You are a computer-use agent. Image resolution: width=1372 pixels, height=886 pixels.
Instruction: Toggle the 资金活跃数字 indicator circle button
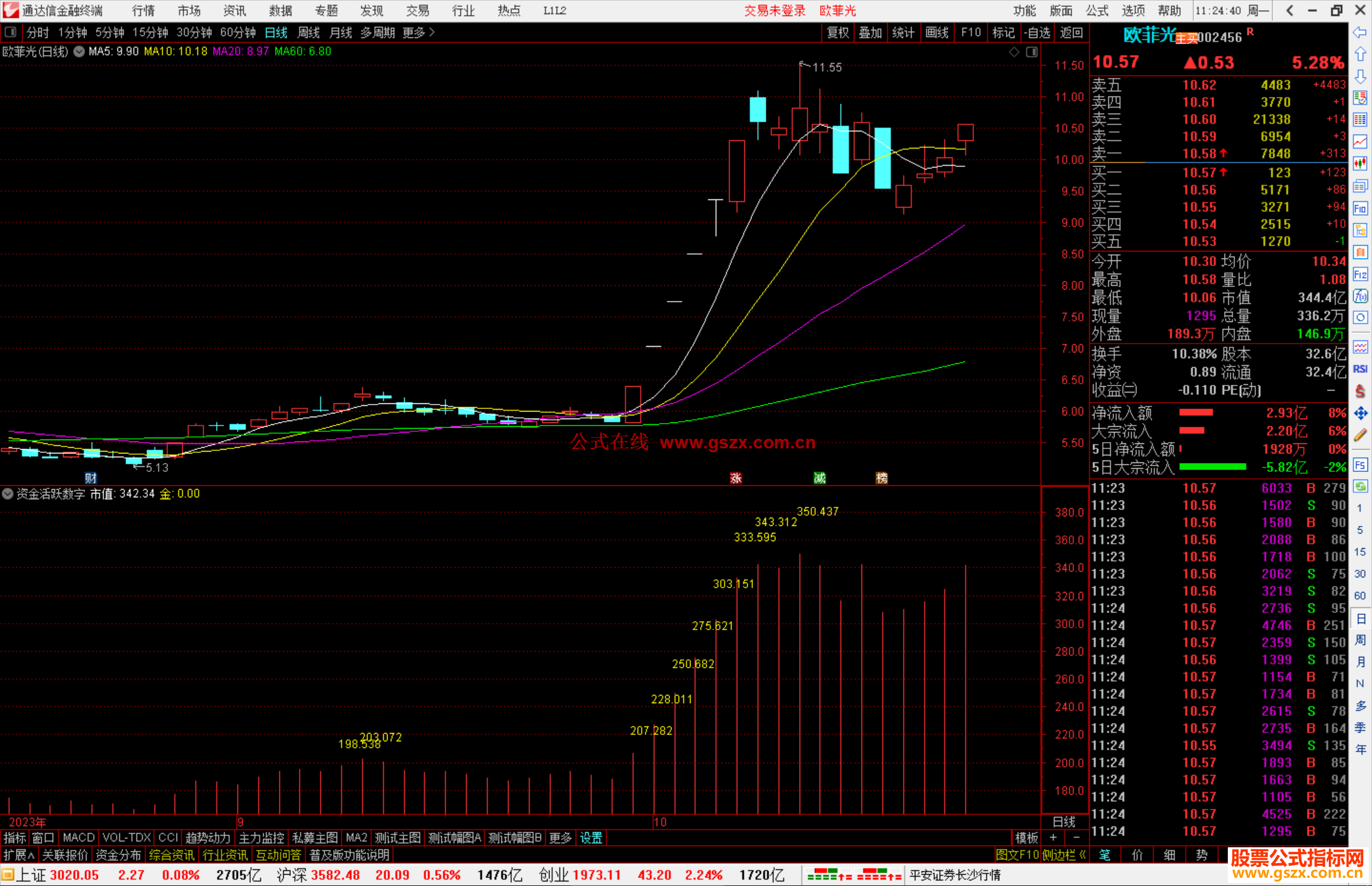[8, 493]
